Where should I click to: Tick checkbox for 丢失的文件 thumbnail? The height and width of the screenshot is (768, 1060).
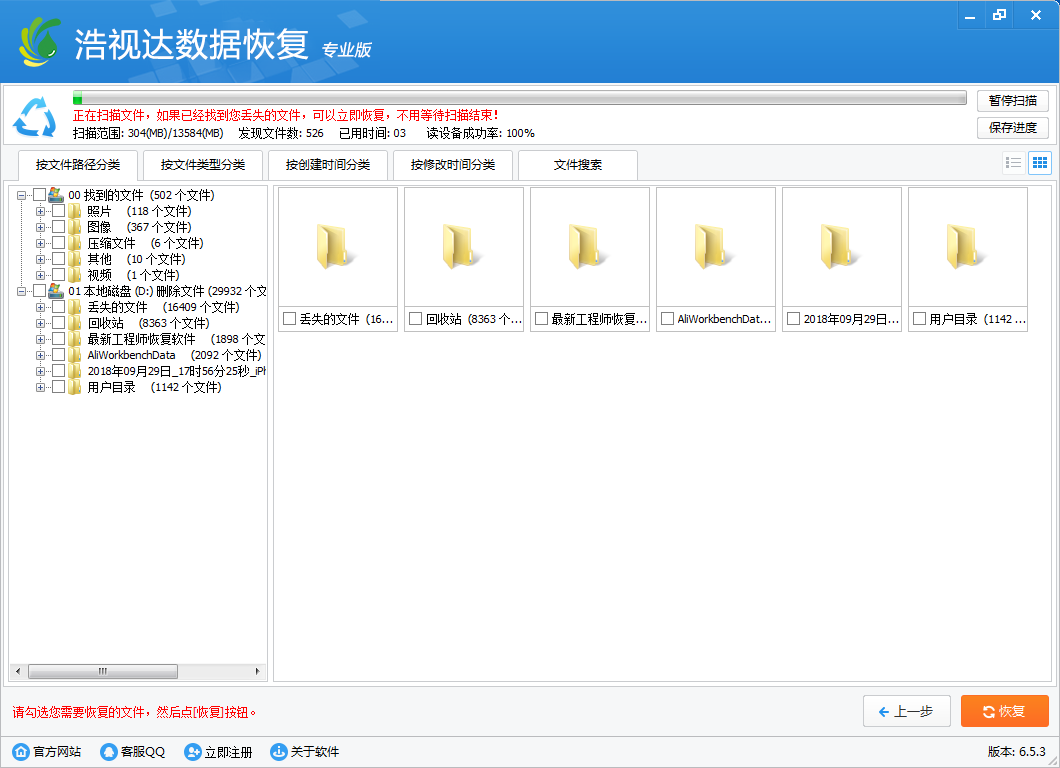(290, 319)
